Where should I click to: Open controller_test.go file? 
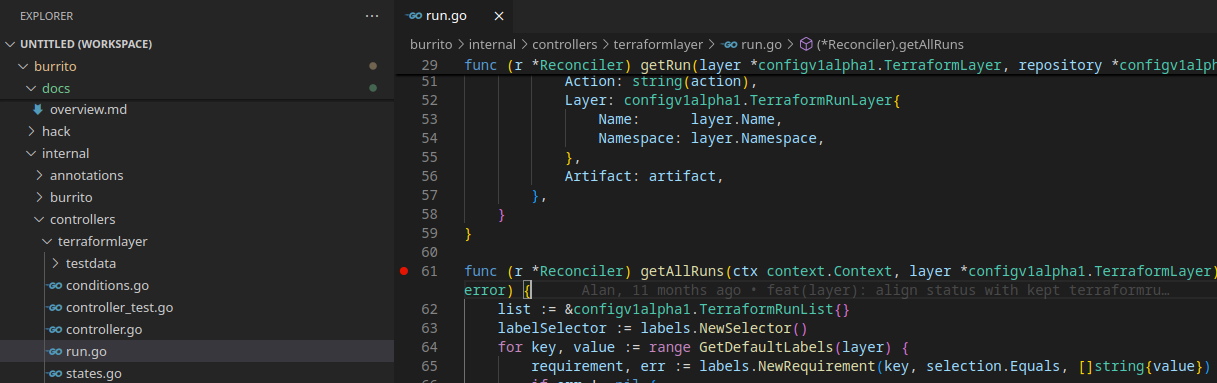(x=119, y=307)
